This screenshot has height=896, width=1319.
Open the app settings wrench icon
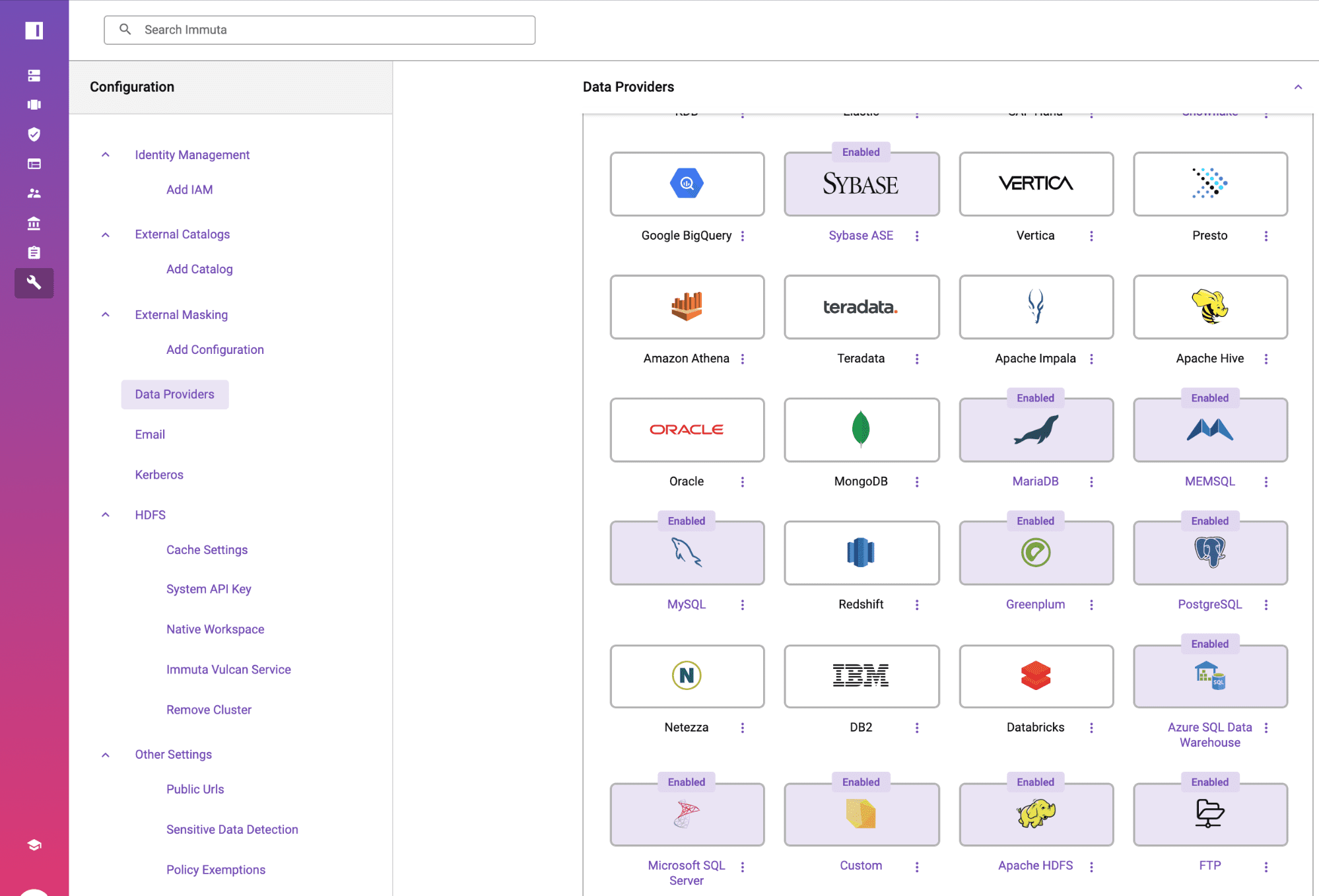34,283
